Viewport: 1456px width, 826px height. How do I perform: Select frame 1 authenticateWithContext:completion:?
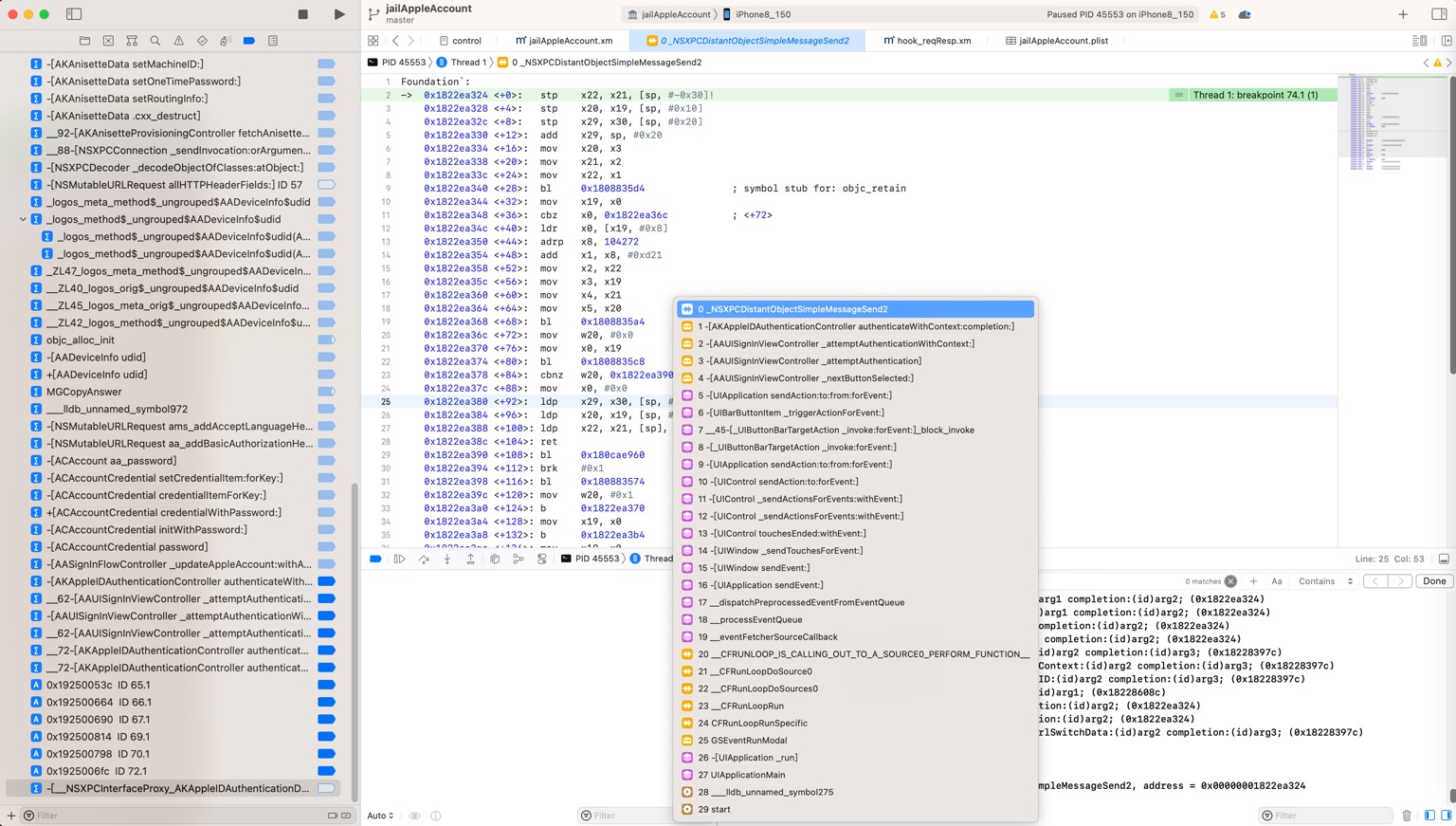pyautogui.click(x=855, y=326)
